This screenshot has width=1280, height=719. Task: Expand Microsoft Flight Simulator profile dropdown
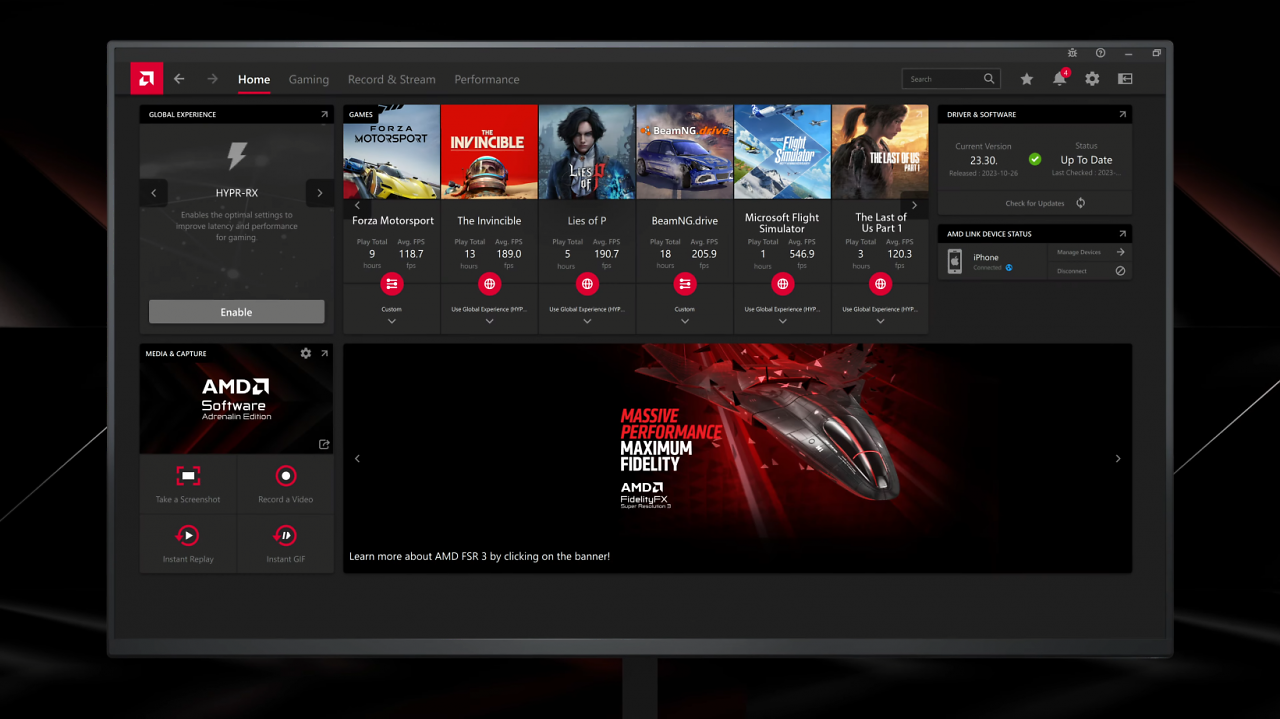coord(782,321)
